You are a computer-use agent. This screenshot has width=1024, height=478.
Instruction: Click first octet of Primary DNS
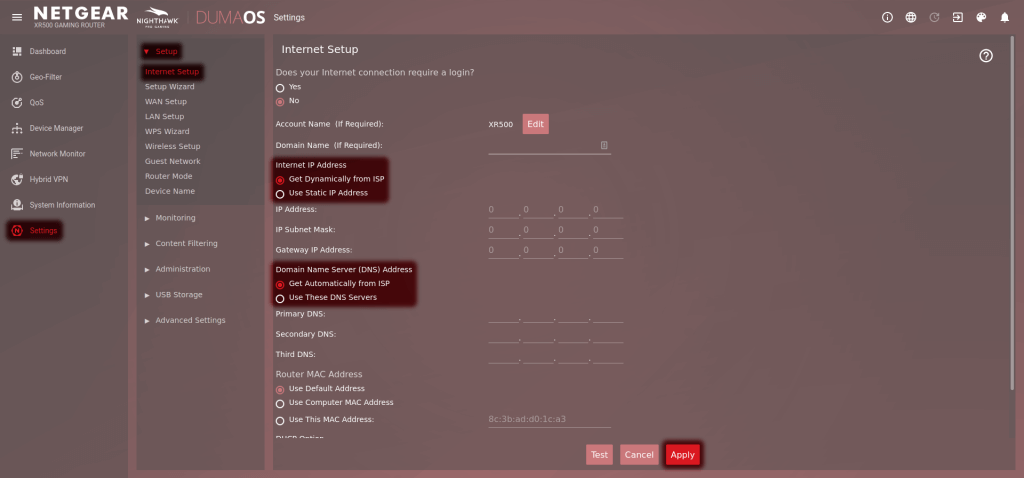point(504,315)
